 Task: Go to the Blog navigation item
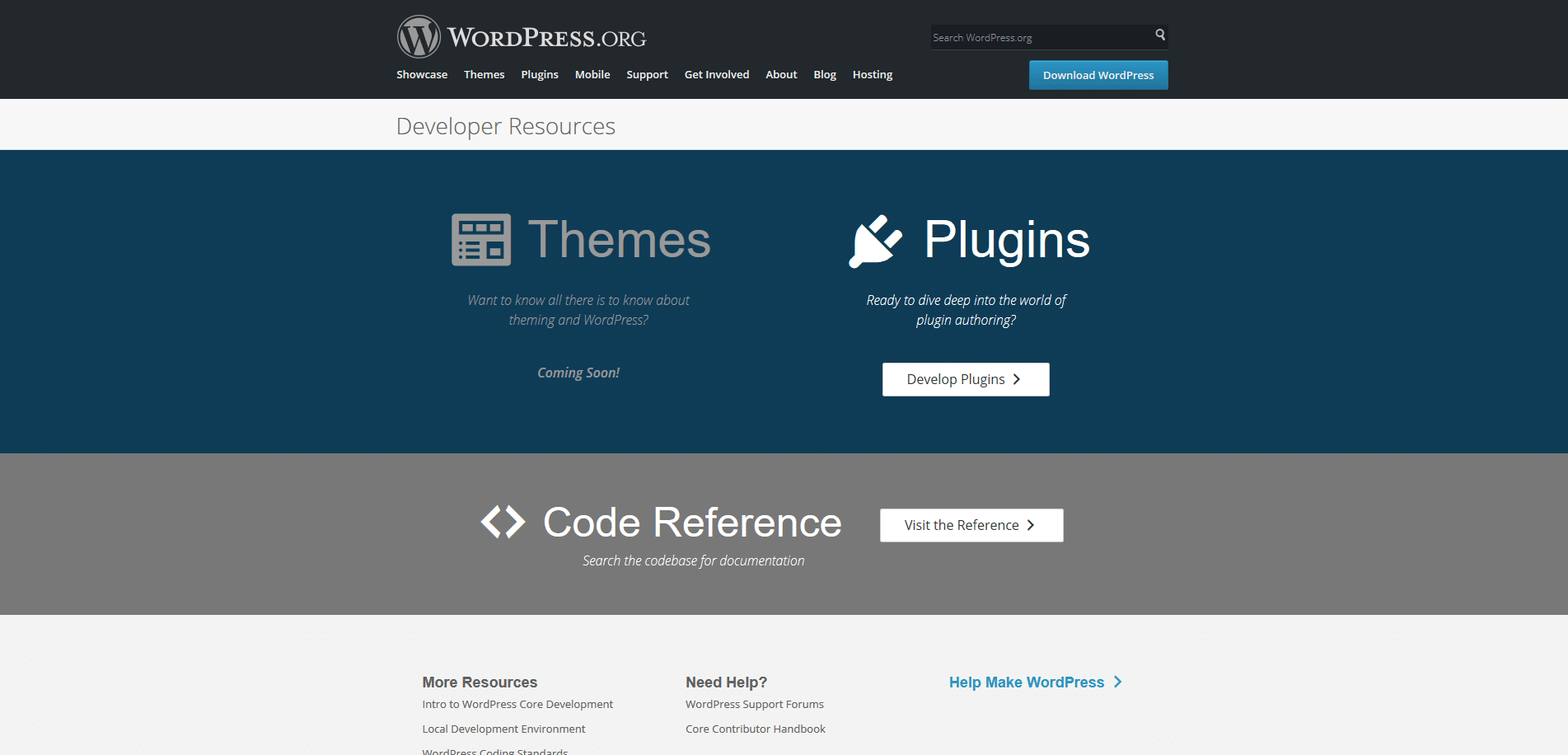tap(825, 74)
